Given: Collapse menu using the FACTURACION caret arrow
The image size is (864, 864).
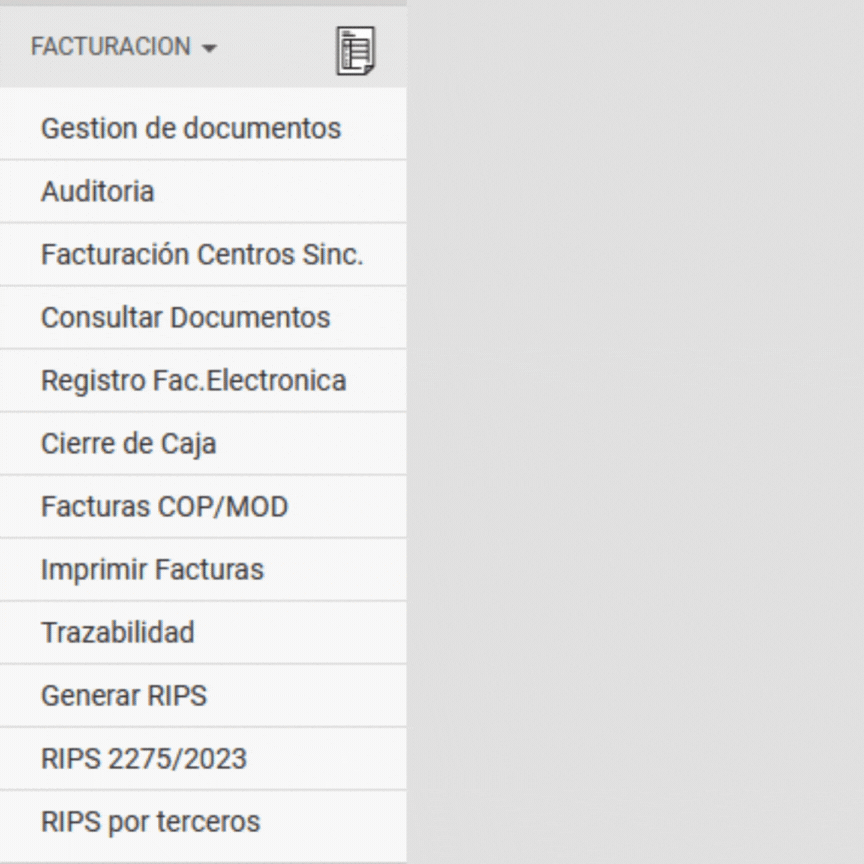Looking at the screenshot, I should click(209, 48).
